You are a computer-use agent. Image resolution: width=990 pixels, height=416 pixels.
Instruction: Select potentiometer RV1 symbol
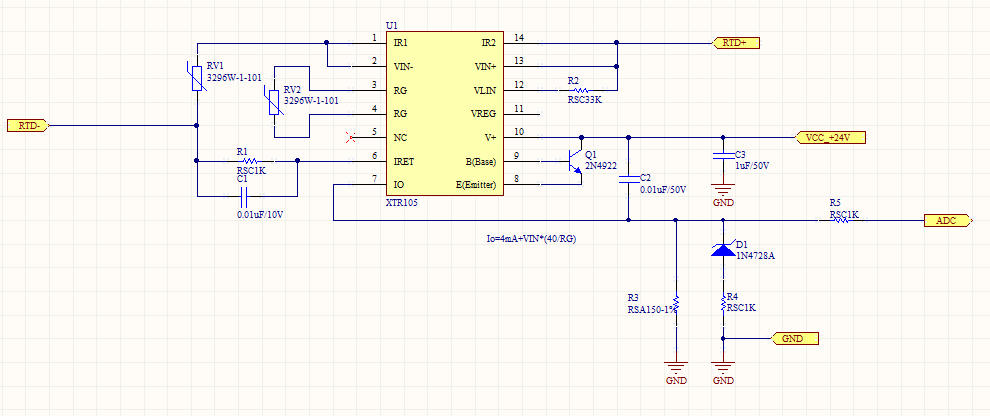coord(197,78)
